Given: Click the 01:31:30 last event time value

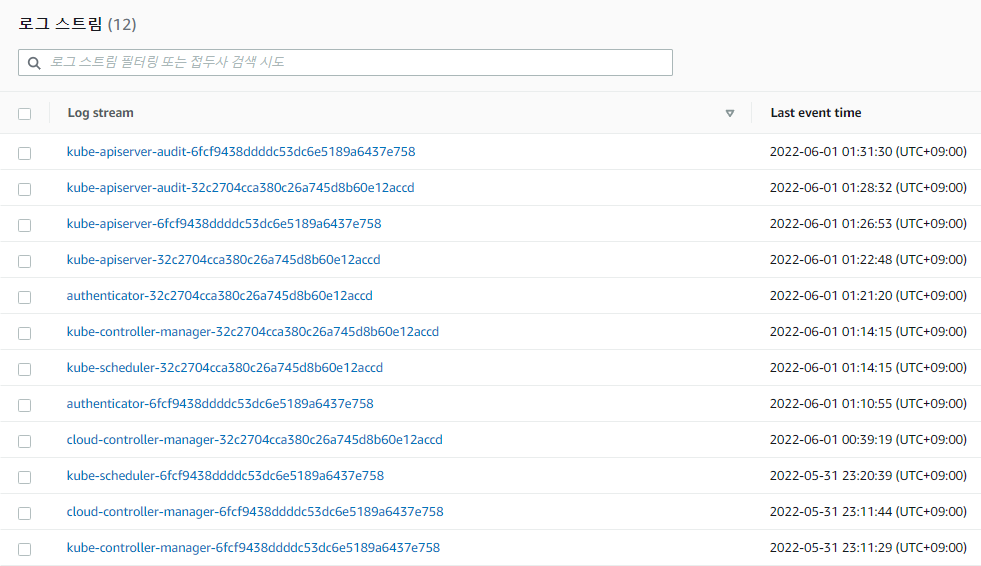Looking at the screenshot, I should [868, 152].
